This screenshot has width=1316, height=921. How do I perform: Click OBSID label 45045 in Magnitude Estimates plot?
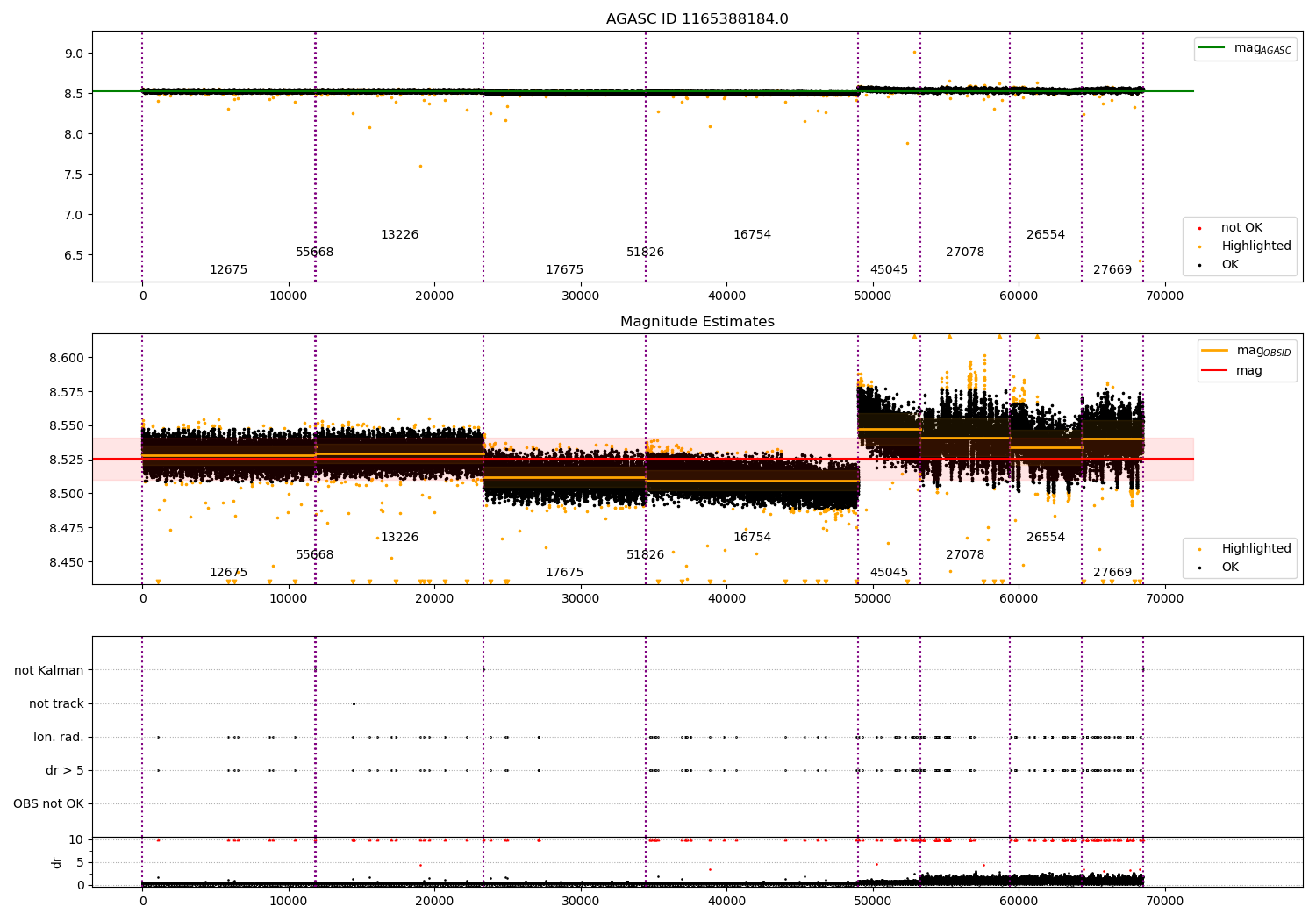889,573
